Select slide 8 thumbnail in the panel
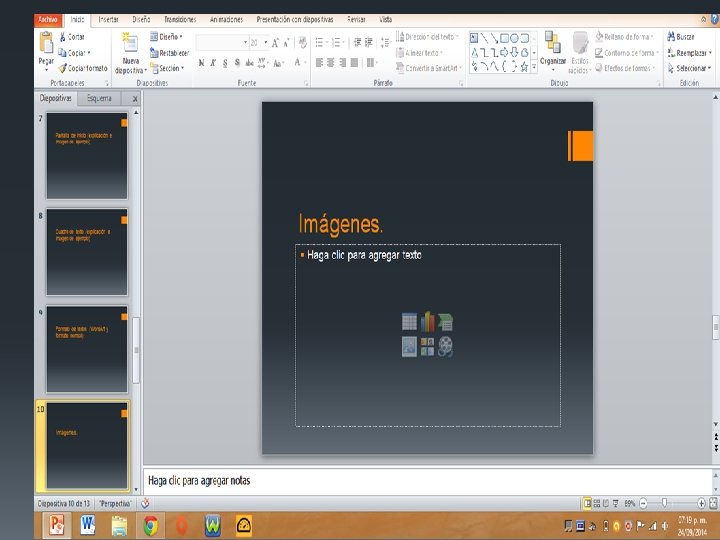Image resolution: width=720 pixels, height=540 pixels. pos(86,252)
